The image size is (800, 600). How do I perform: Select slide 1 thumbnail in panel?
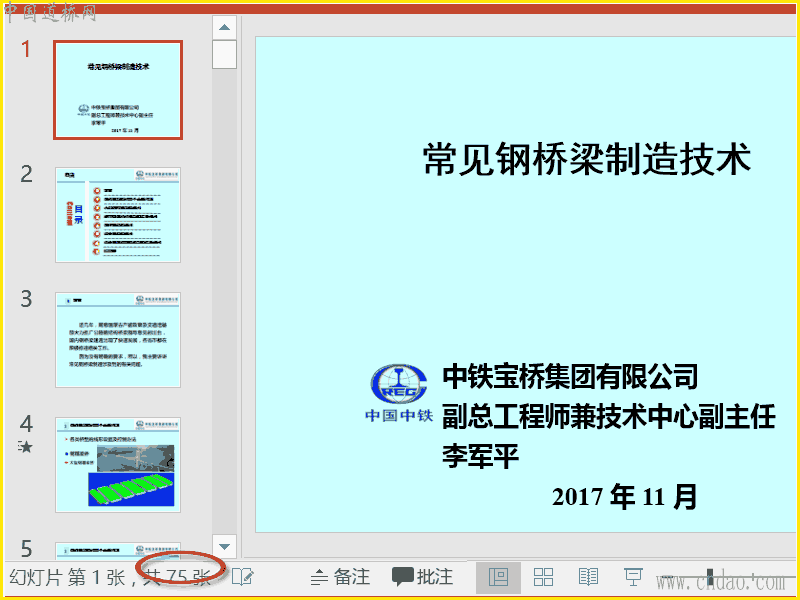click(x=118, y=90)
